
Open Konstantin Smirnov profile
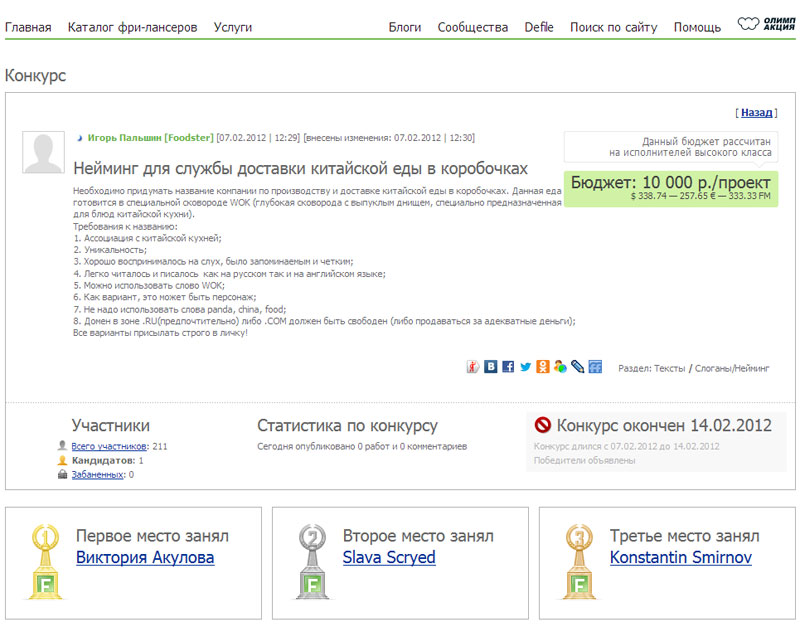tap(681, 557)
